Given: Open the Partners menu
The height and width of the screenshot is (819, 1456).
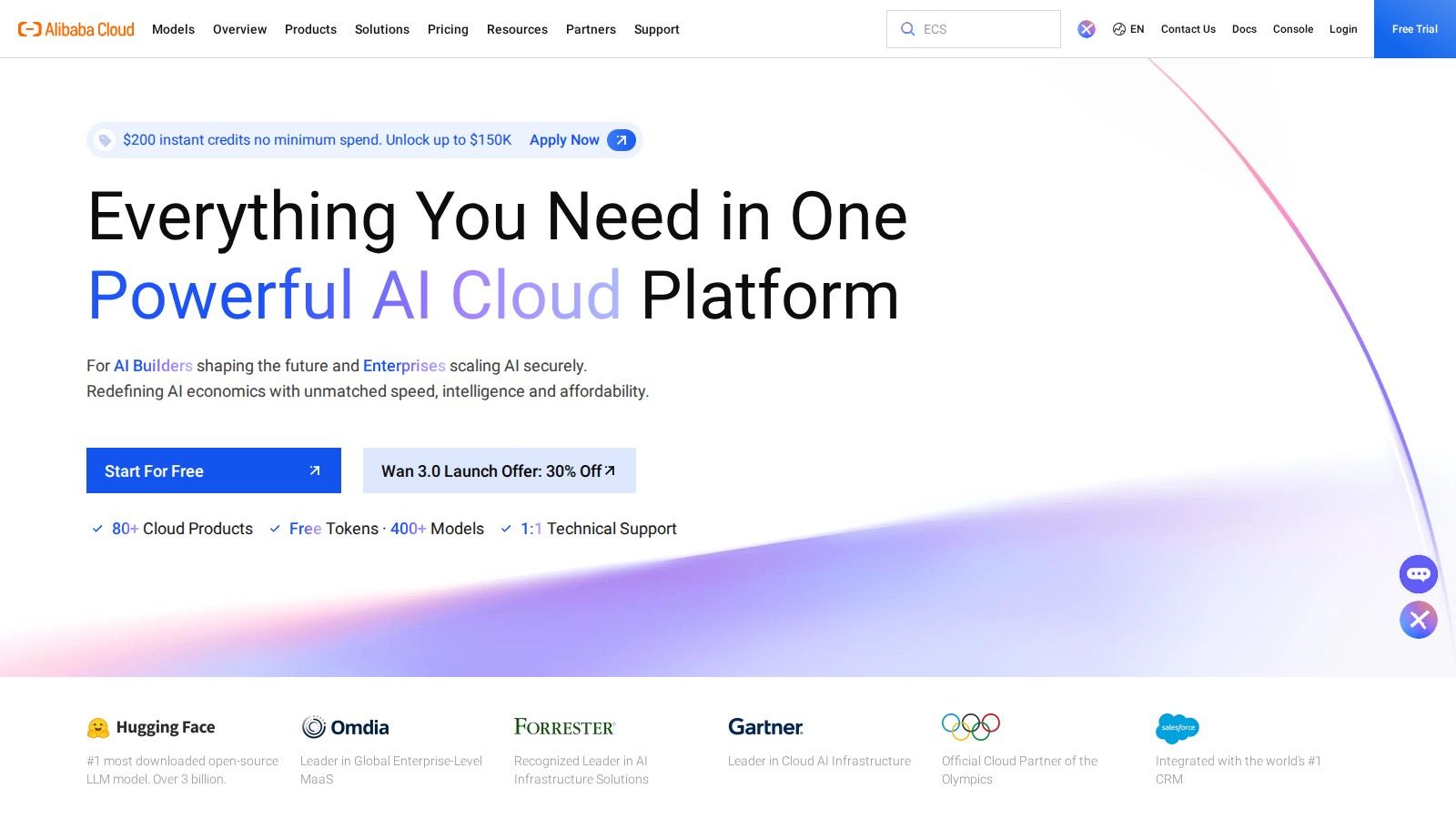Looking at the screenshot, I should point(591,29).
